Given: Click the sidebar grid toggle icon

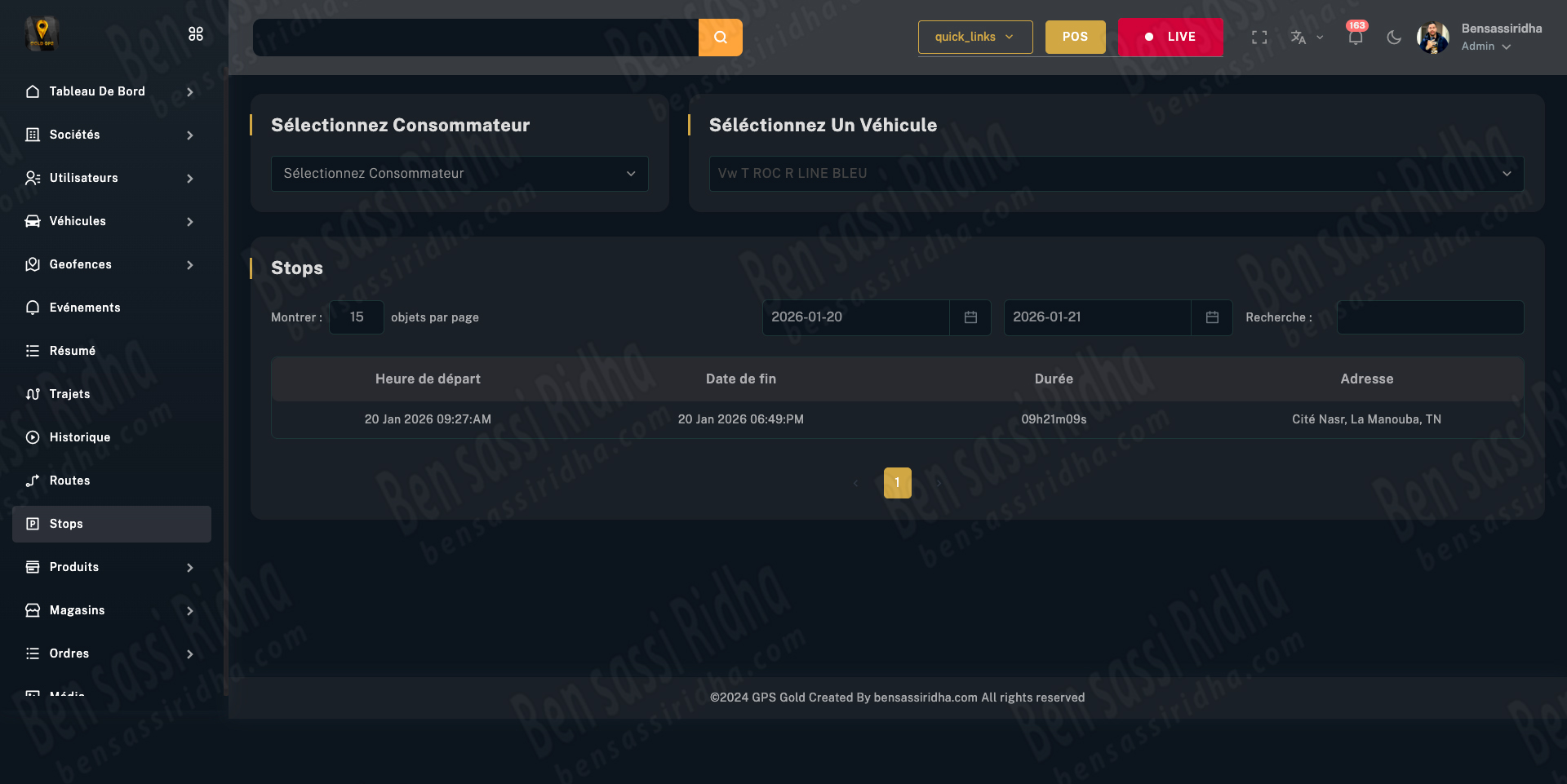Looking at the screenshot, I should tap(196, 33).
